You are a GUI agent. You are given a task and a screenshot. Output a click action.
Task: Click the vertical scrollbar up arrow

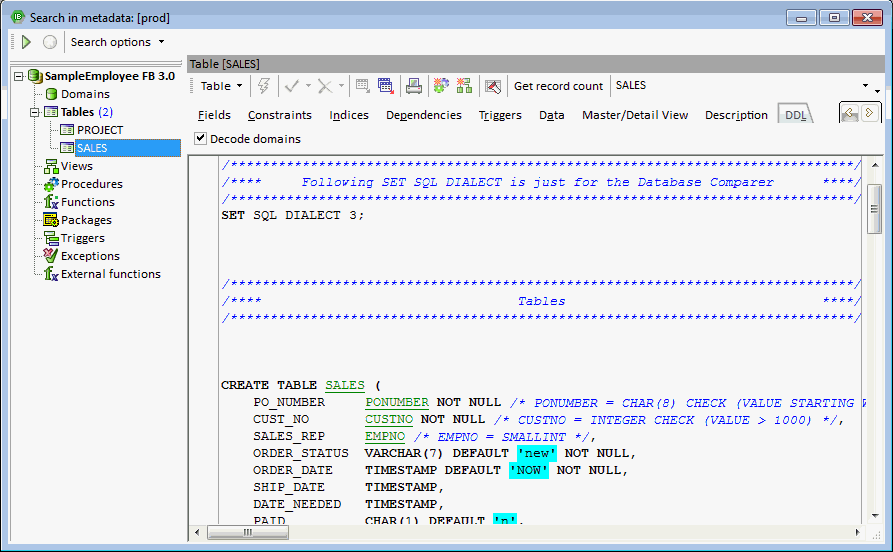(x=875, y=165)
